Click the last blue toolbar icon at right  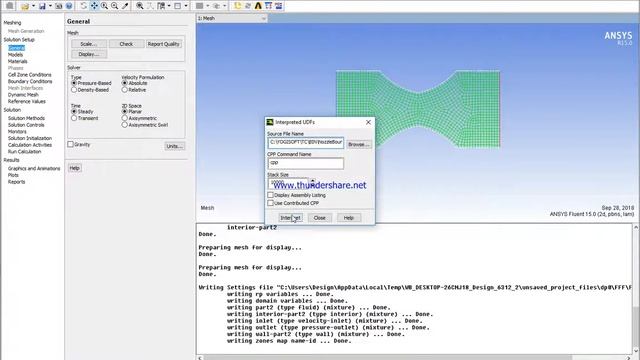(278, 6)
